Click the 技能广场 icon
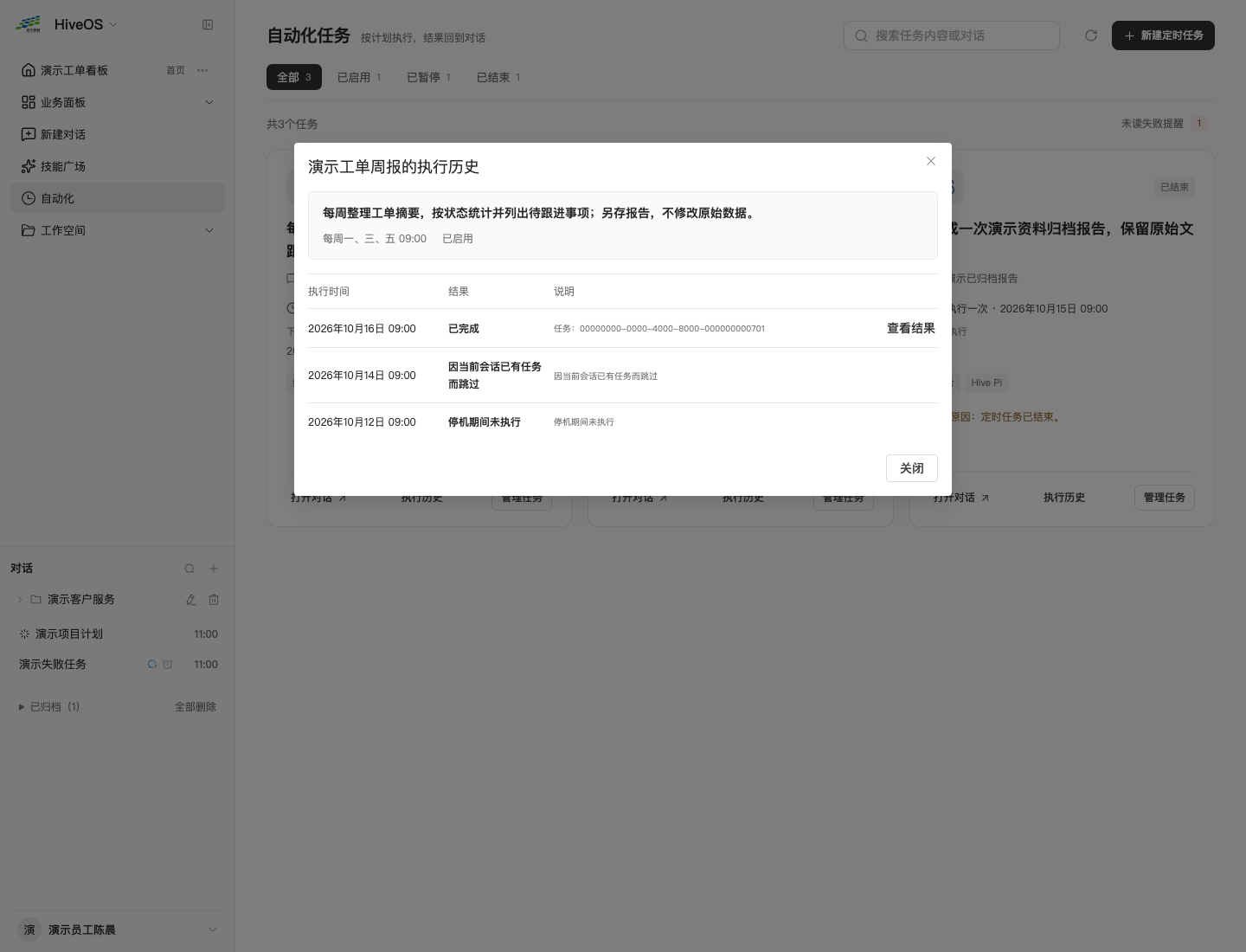1246x952 pixels. coord(29,166)
